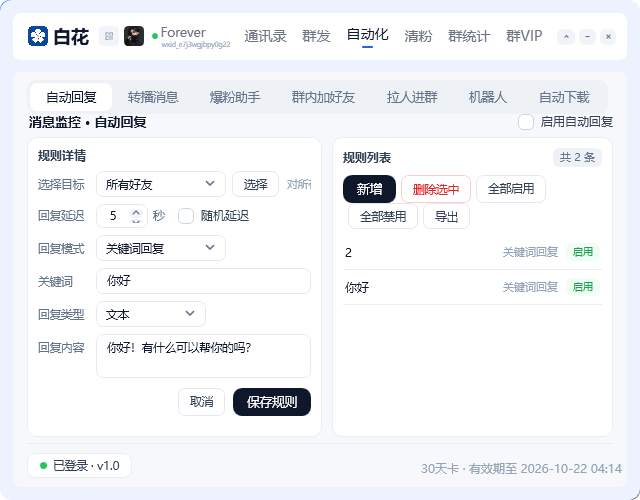Toggle the 随机延迟 checkbox
The image size is (640, 500).
click(186, 216)
